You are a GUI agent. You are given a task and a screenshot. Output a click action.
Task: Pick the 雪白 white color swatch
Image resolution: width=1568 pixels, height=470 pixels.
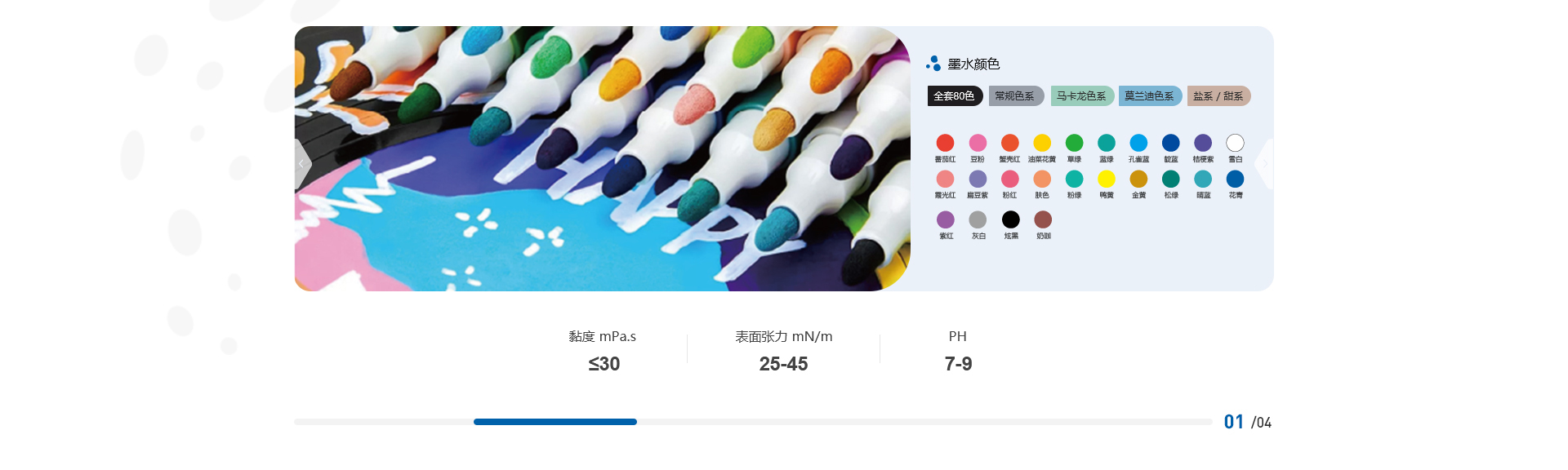[1235, 143]
